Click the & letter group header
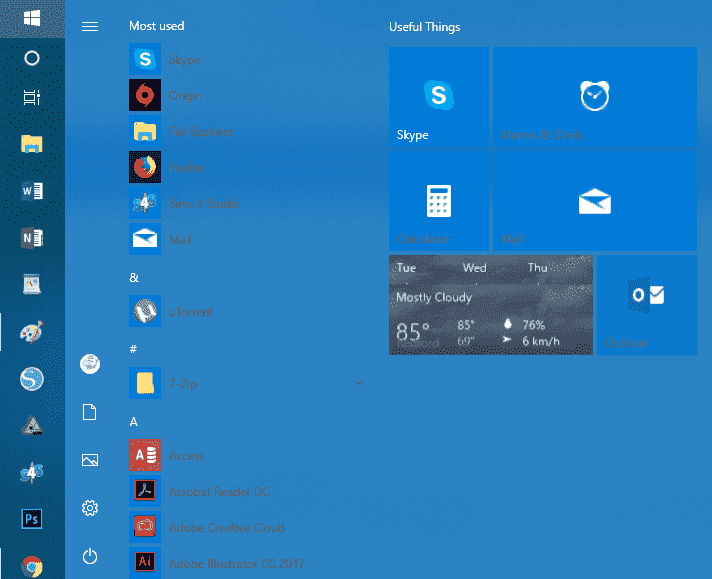 [x=134, y=277]
